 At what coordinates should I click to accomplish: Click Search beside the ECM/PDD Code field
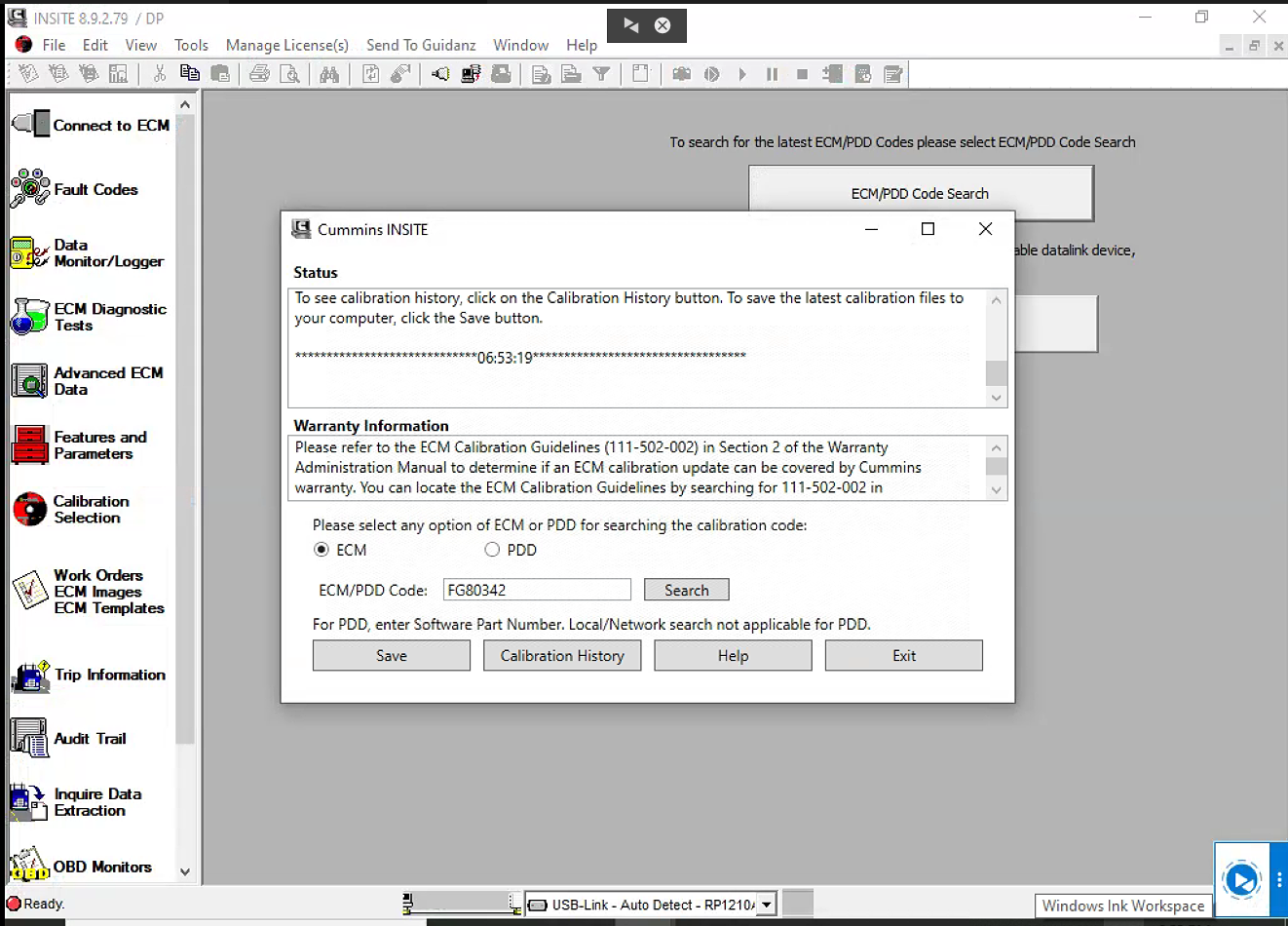coord(687,590)
